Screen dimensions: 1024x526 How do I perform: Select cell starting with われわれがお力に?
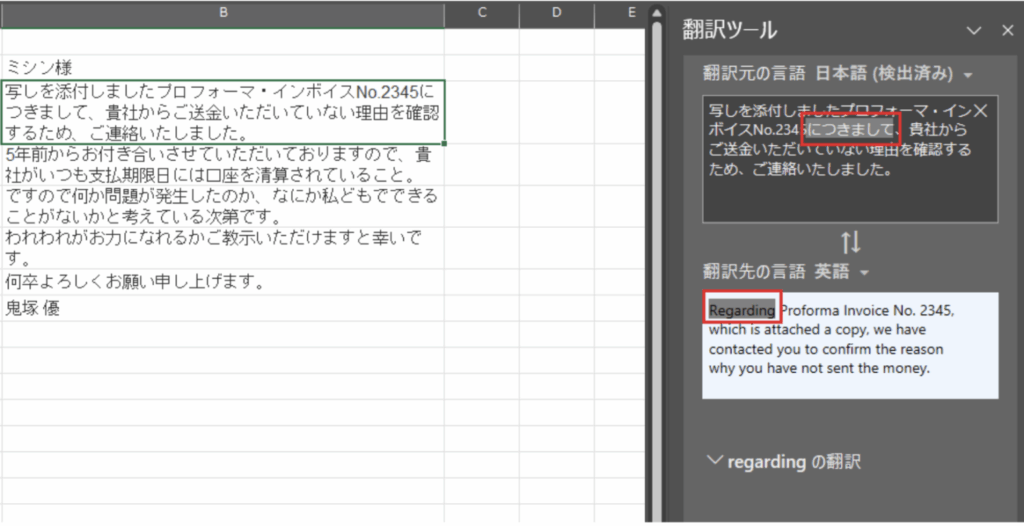[x=223, y=247]
